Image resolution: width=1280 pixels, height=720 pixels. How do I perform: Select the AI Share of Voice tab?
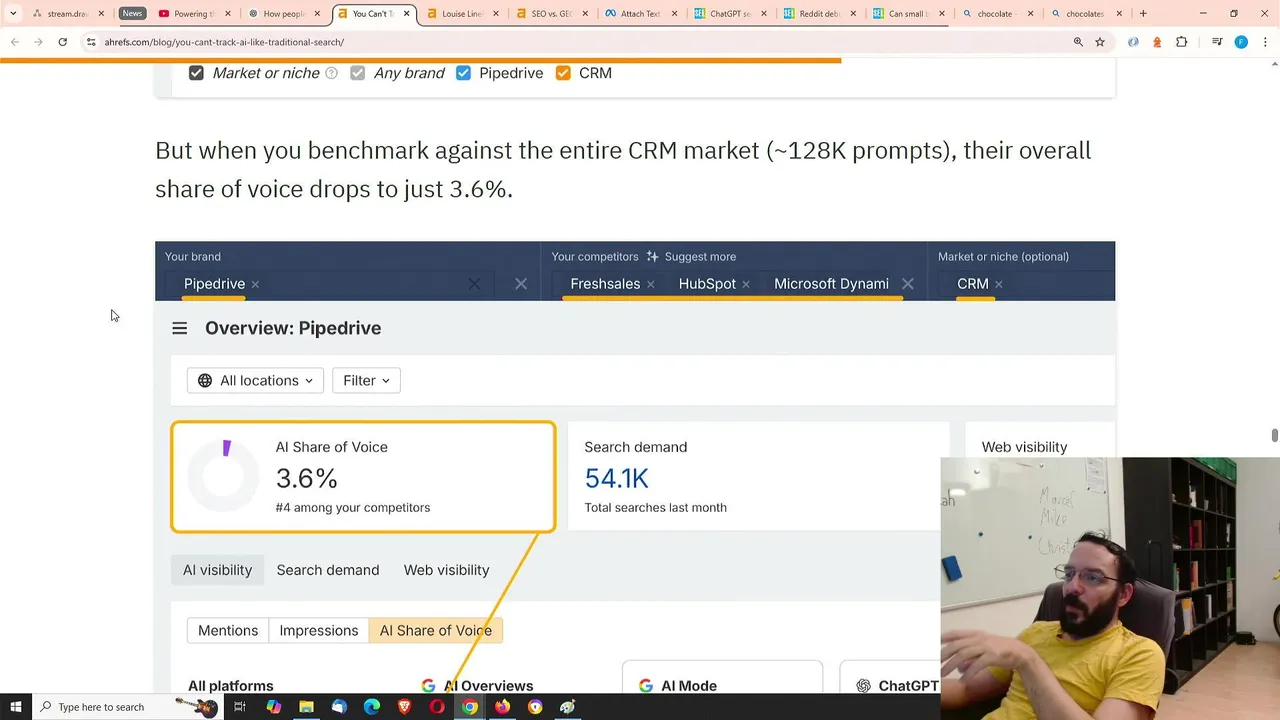point(435,630)
